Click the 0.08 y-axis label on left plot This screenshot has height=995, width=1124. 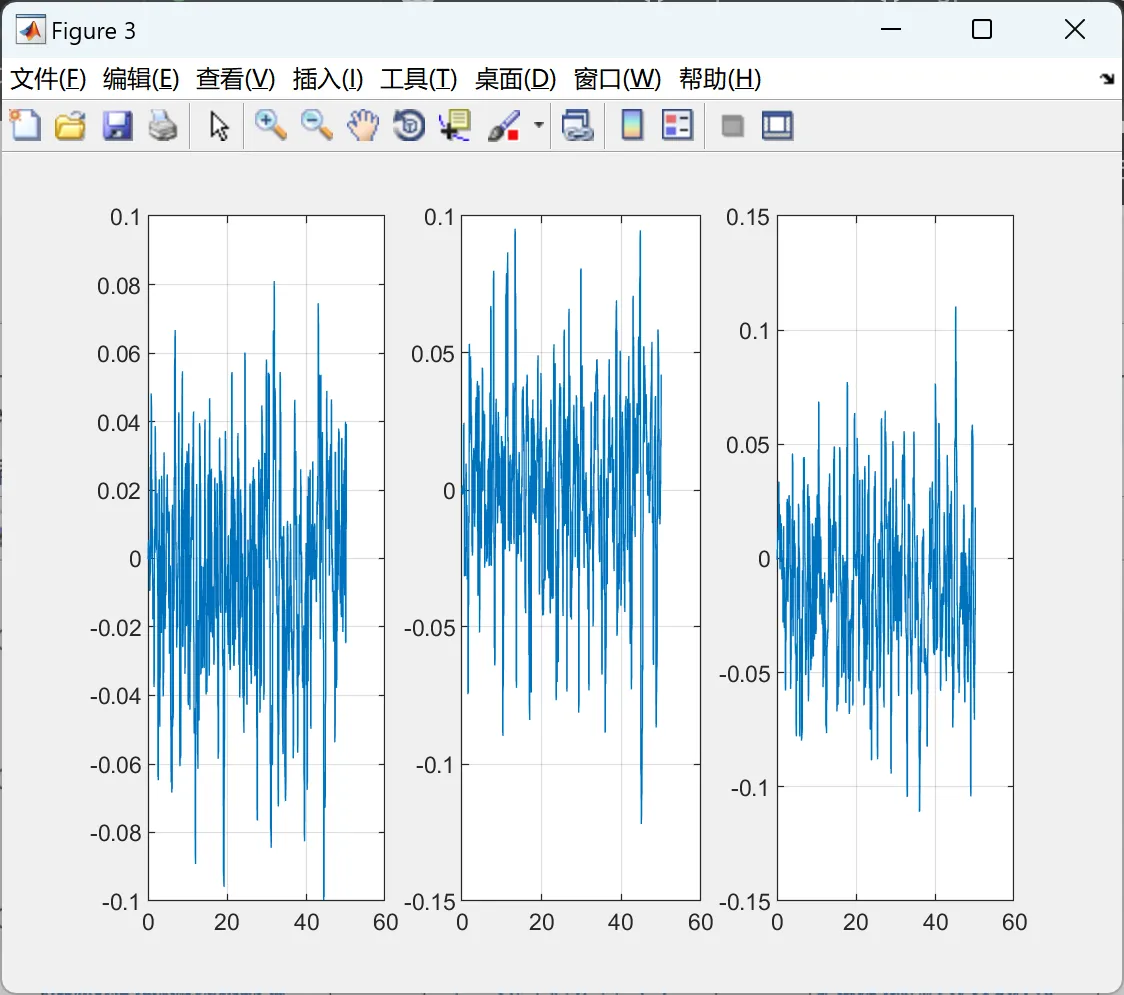118,286
